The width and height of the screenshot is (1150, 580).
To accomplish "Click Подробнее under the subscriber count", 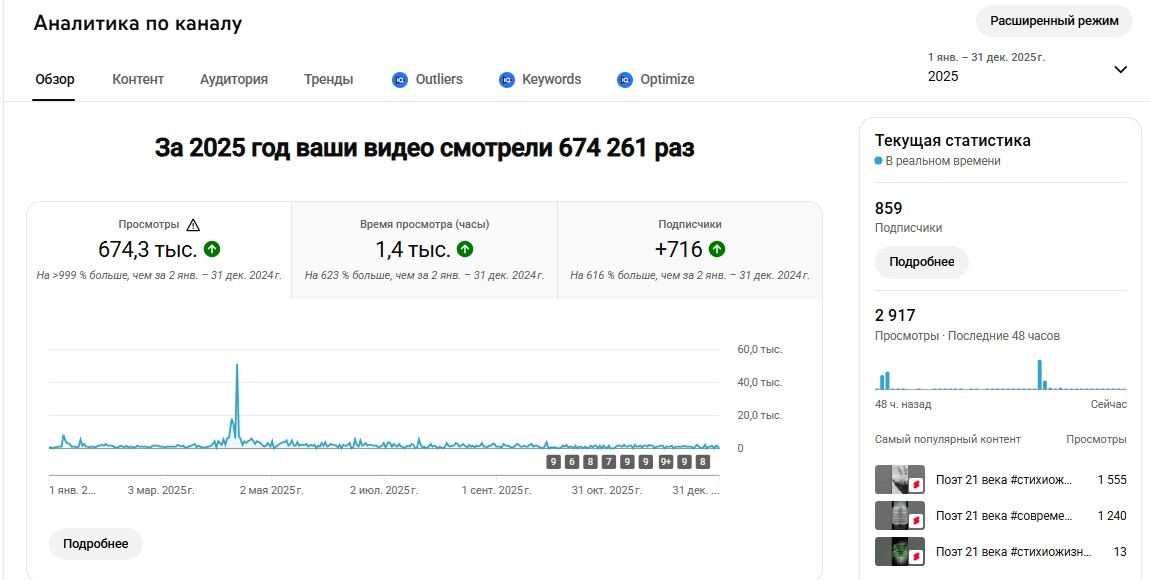I will pos(922,262).
